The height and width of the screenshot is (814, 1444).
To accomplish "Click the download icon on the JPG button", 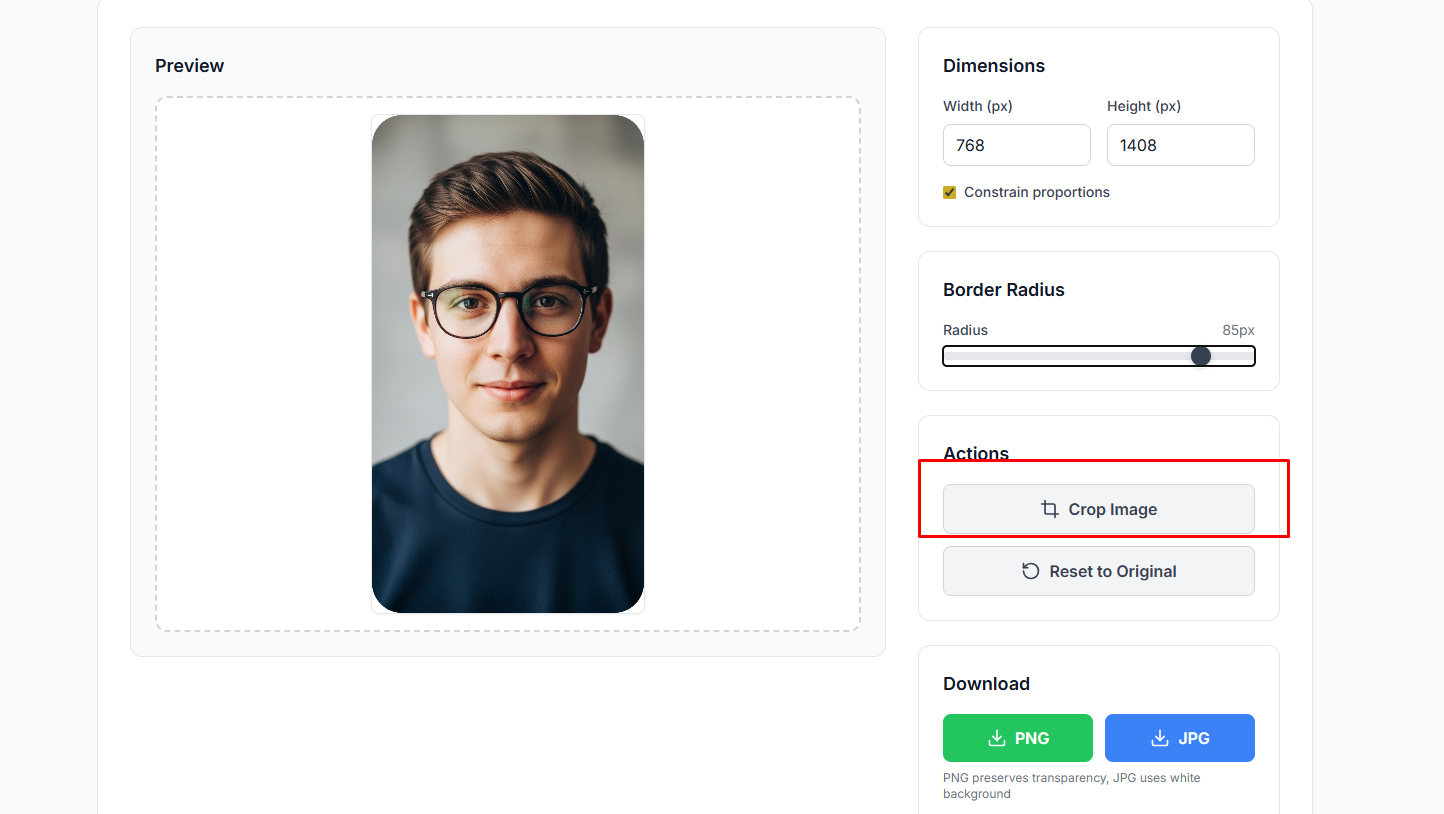I will 1160,738.
